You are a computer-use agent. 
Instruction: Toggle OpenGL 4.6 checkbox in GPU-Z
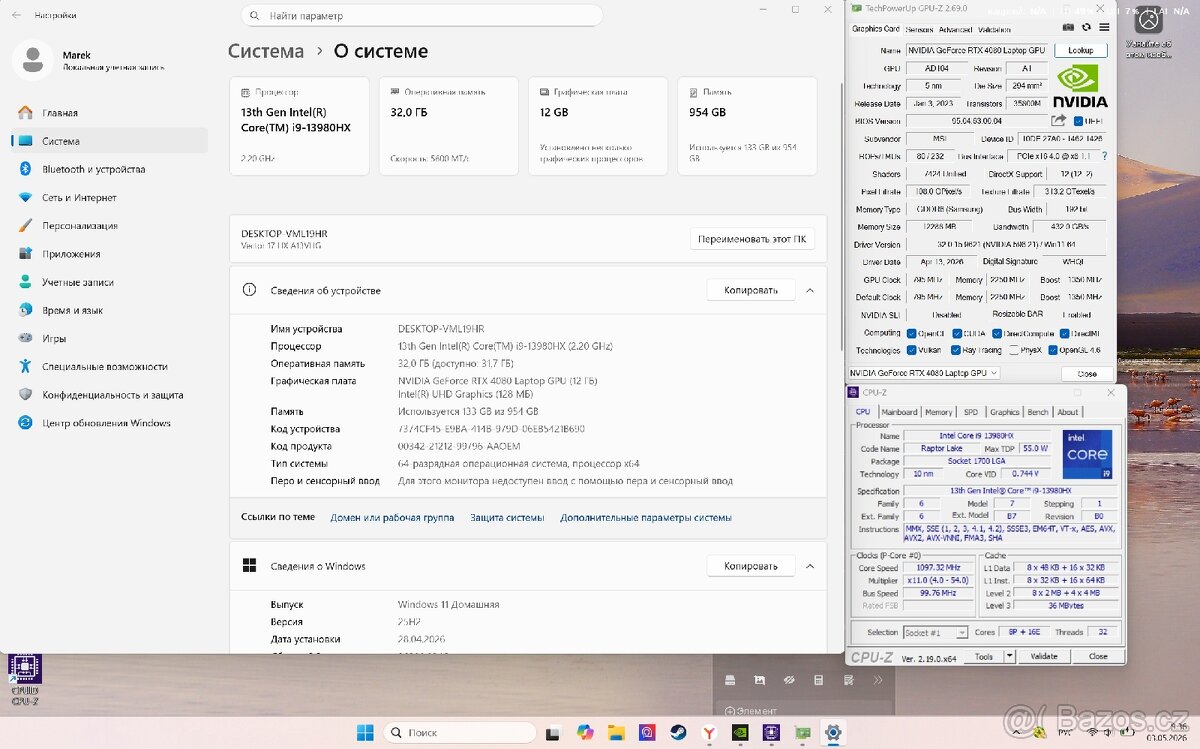click(x=1053, y=350)
